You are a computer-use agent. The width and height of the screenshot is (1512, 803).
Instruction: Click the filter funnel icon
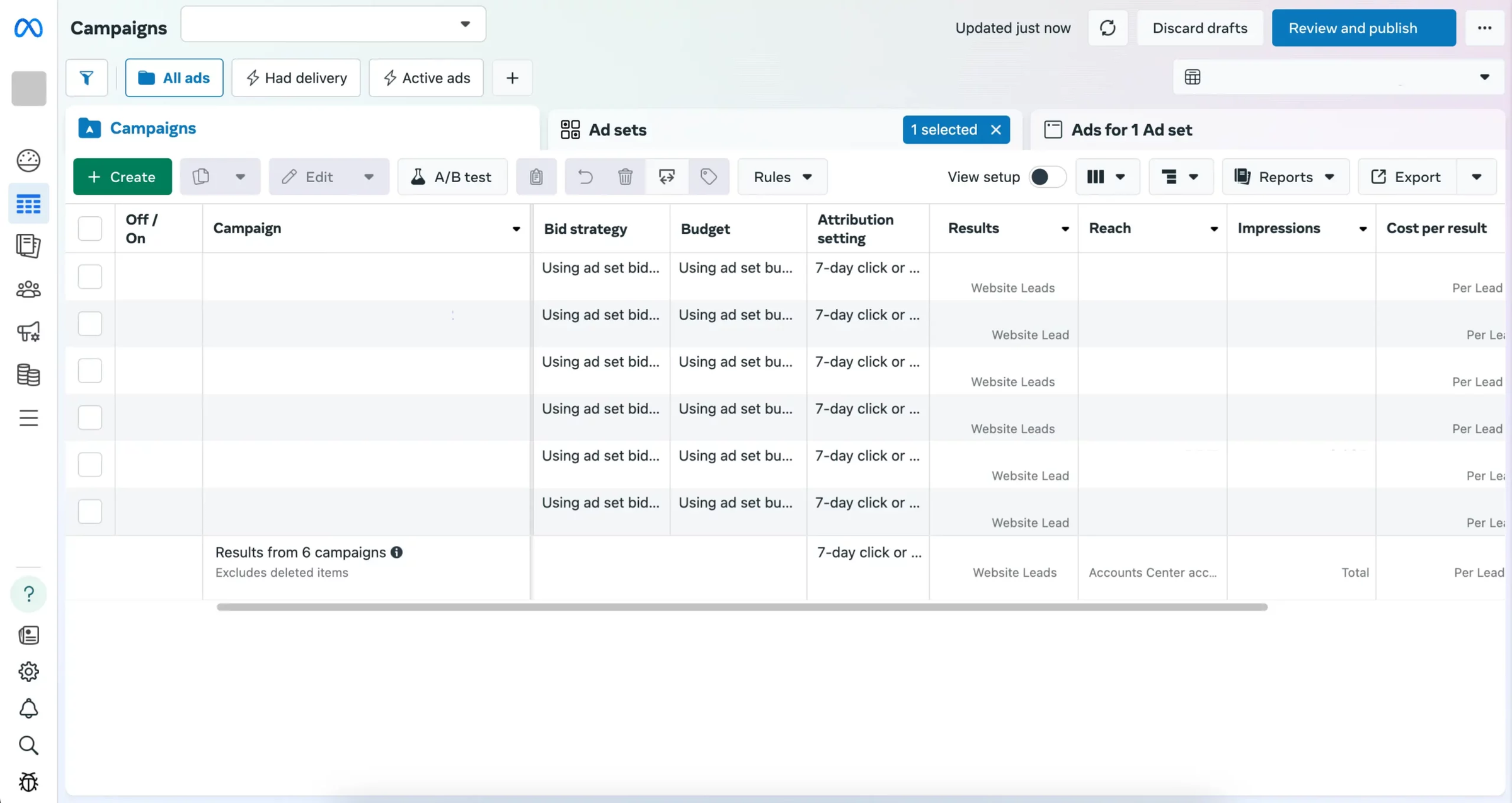point(86,78)
